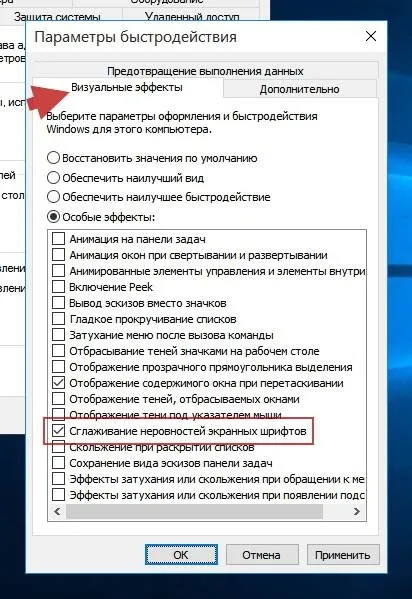The height and width of the screenshot is (599, 412).
Task: Click the Отмена button
Action: [261, 555]
